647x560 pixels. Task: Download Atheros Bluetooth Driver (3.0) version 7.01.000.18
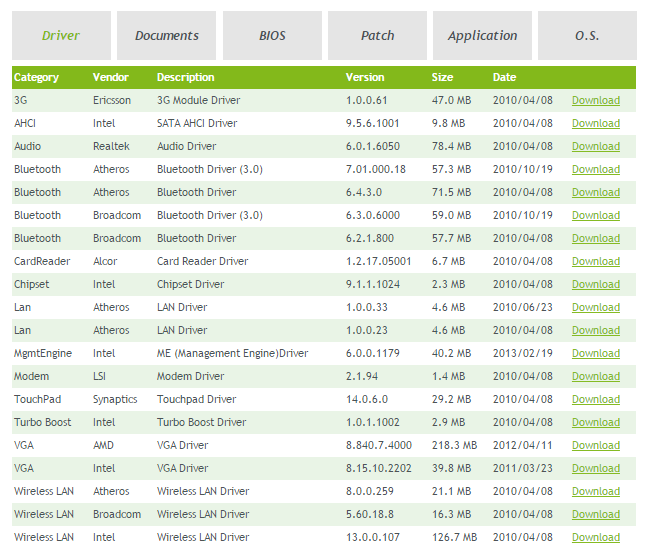coord(596,170)
